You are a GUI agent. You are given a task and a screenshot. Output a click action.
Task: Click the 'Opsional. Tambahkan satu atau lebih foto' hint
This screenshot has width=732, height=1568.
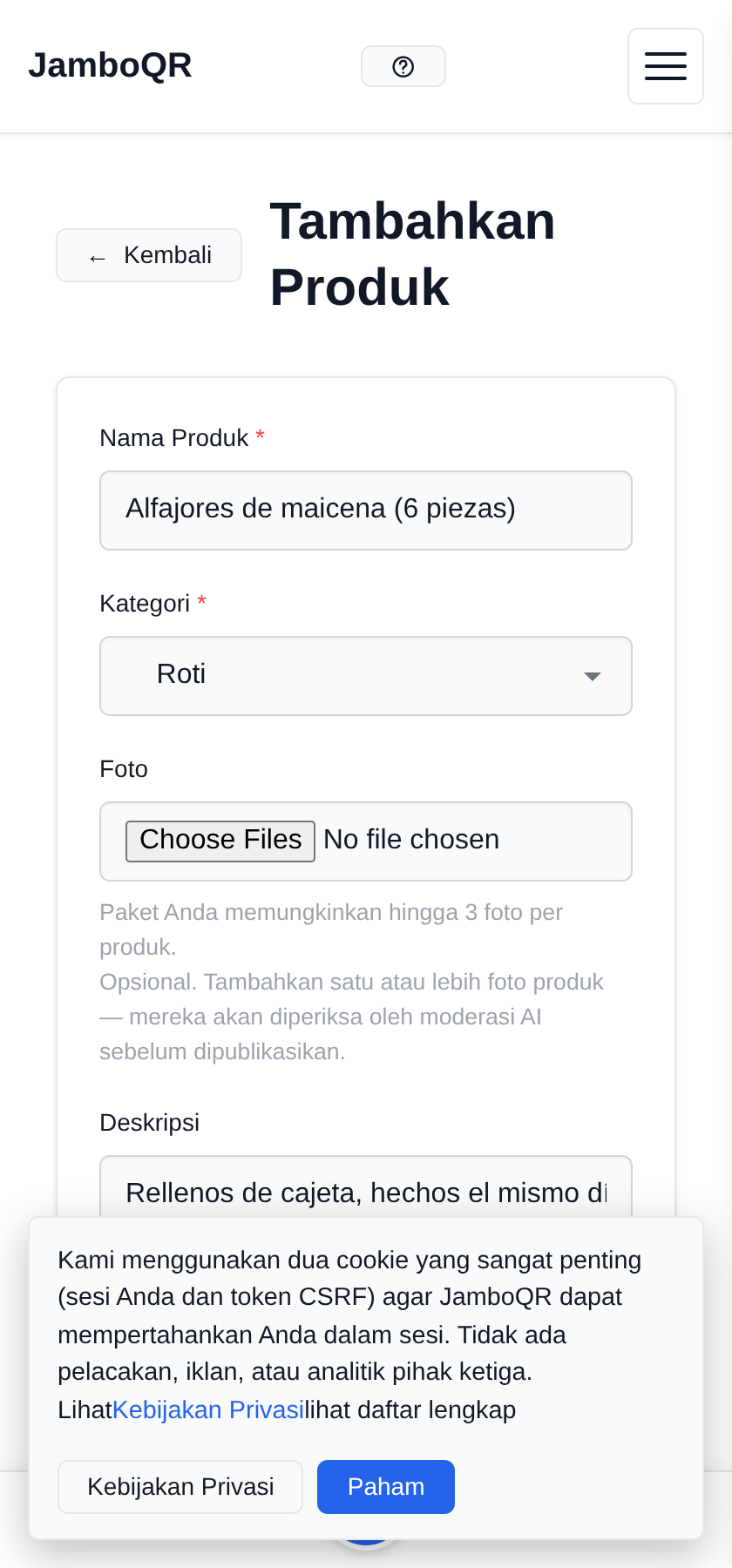pyautogui.click(x=352, y=1017)
